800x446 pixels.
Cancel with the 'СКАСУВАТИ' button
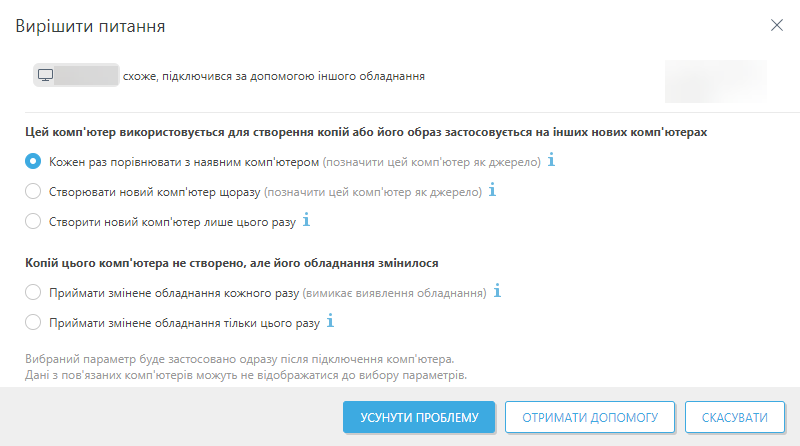coord(735,417)
